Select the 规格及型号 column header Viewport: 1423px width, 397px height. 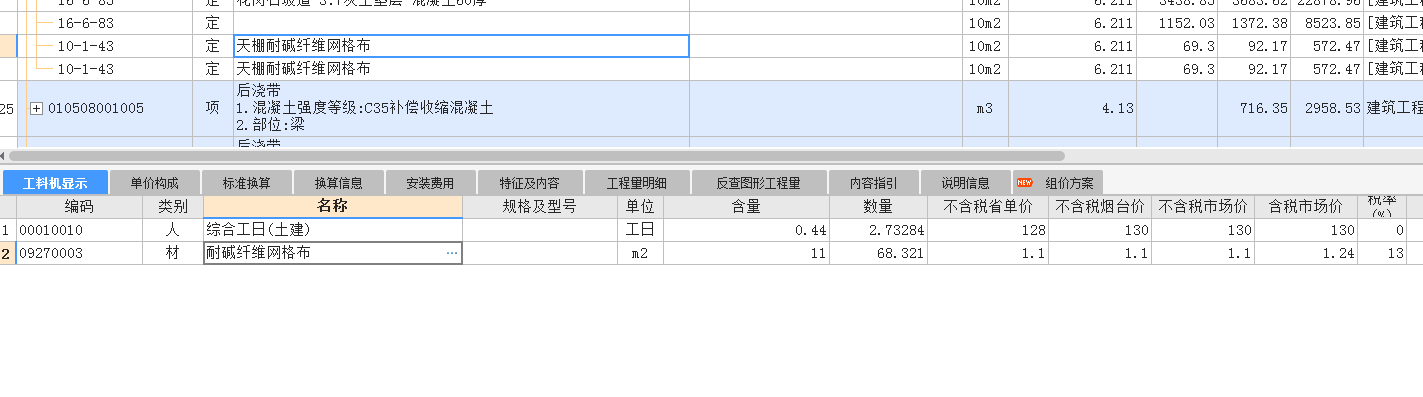click(x=540, y=207)
